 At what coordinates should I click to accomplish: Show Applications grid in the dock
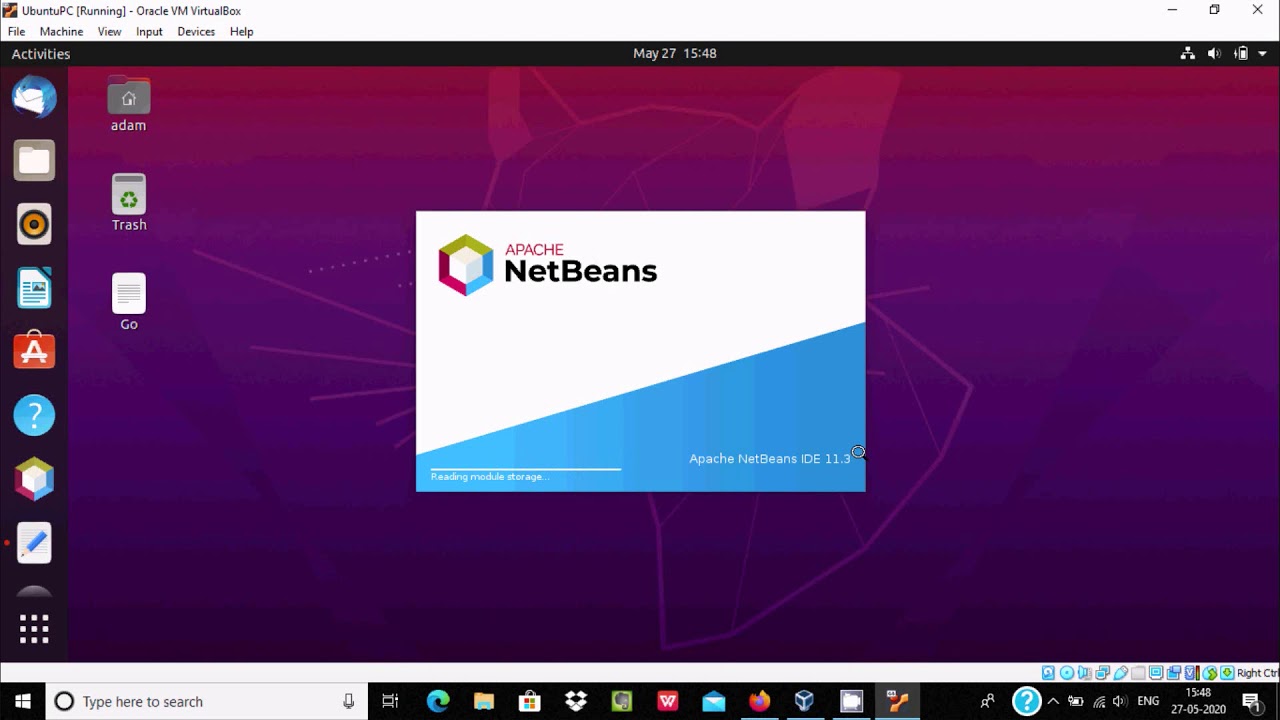point(34,629)
